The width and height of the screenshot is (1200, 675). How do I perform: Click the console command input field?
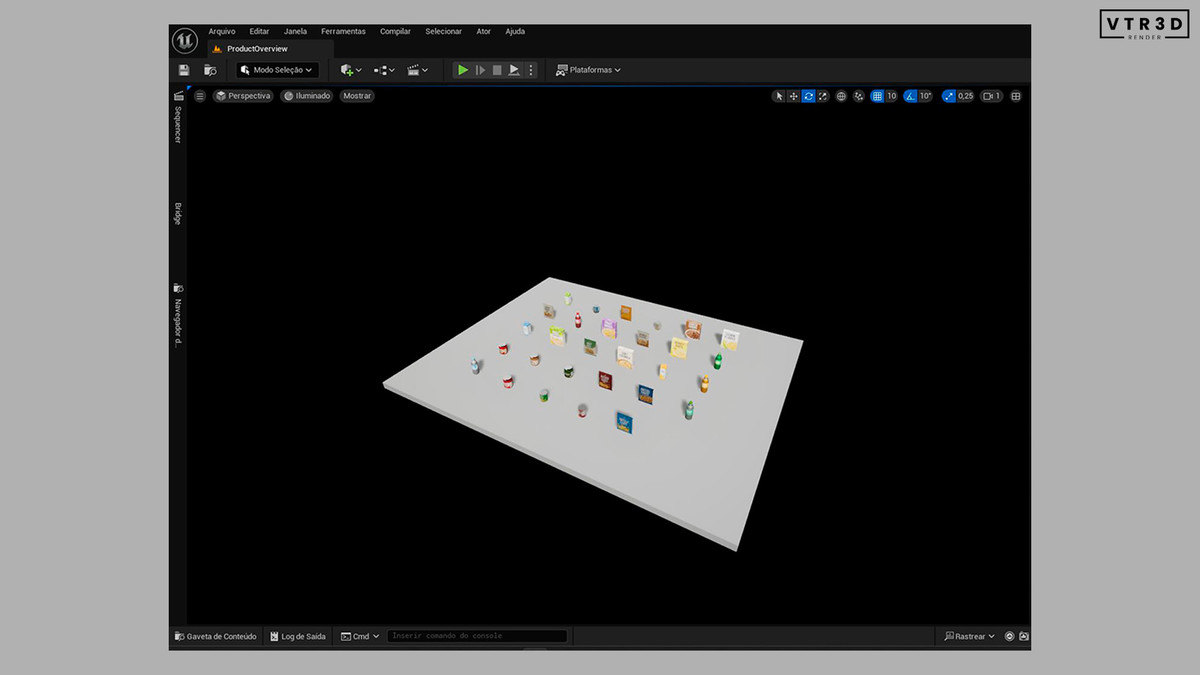click(477, 636)
